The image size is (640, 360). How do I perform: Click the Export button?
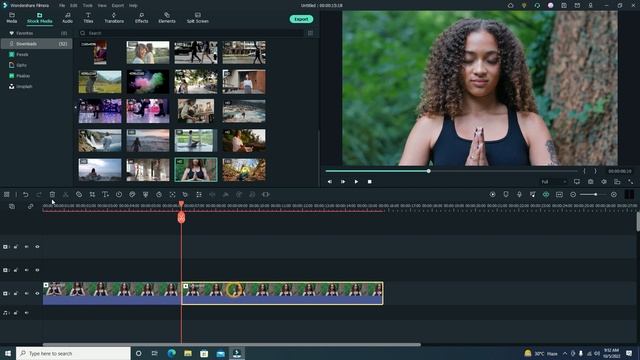[301, 19]
